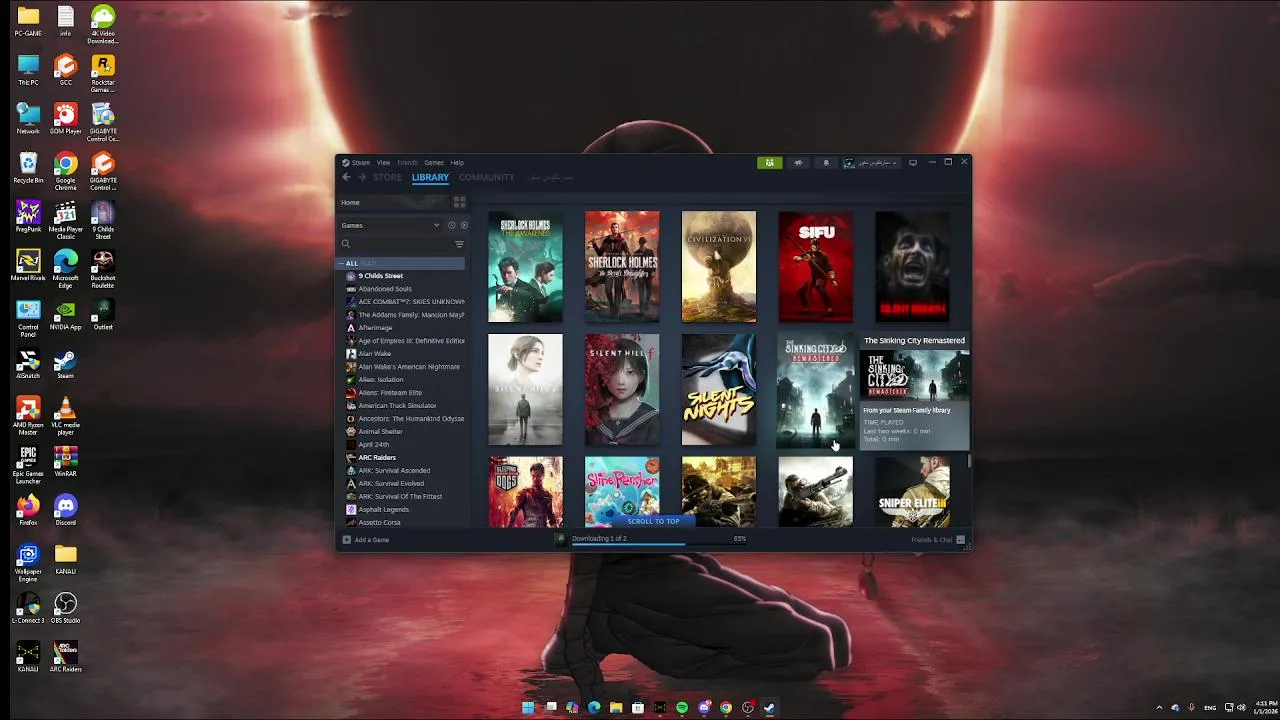Click the Steam icon on the taskbar
This screenshot has height=720, width=1280.
[769, 707]
